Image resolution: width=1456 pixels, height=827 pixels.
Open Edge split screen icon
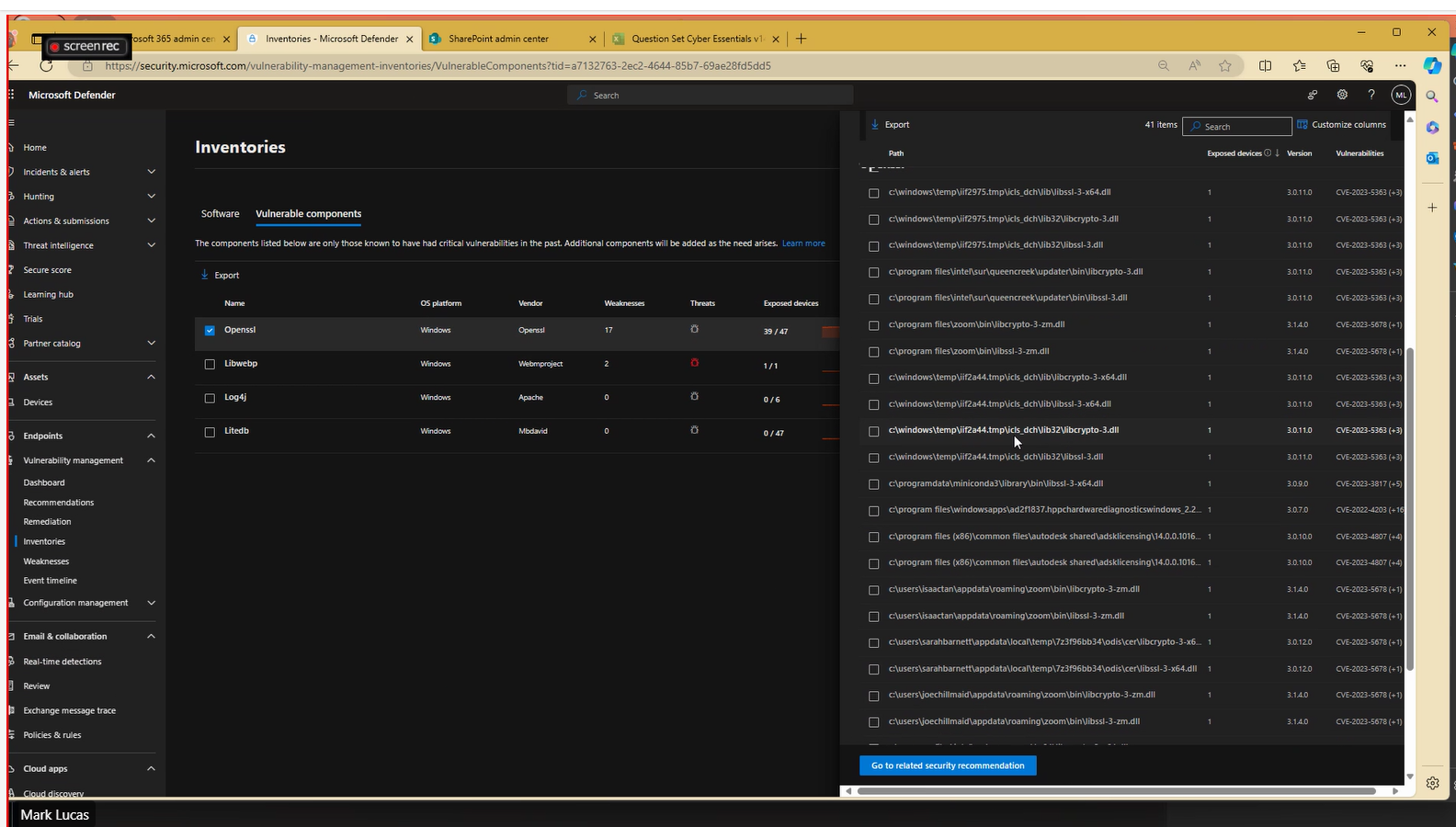click(x=1266, y=65)
